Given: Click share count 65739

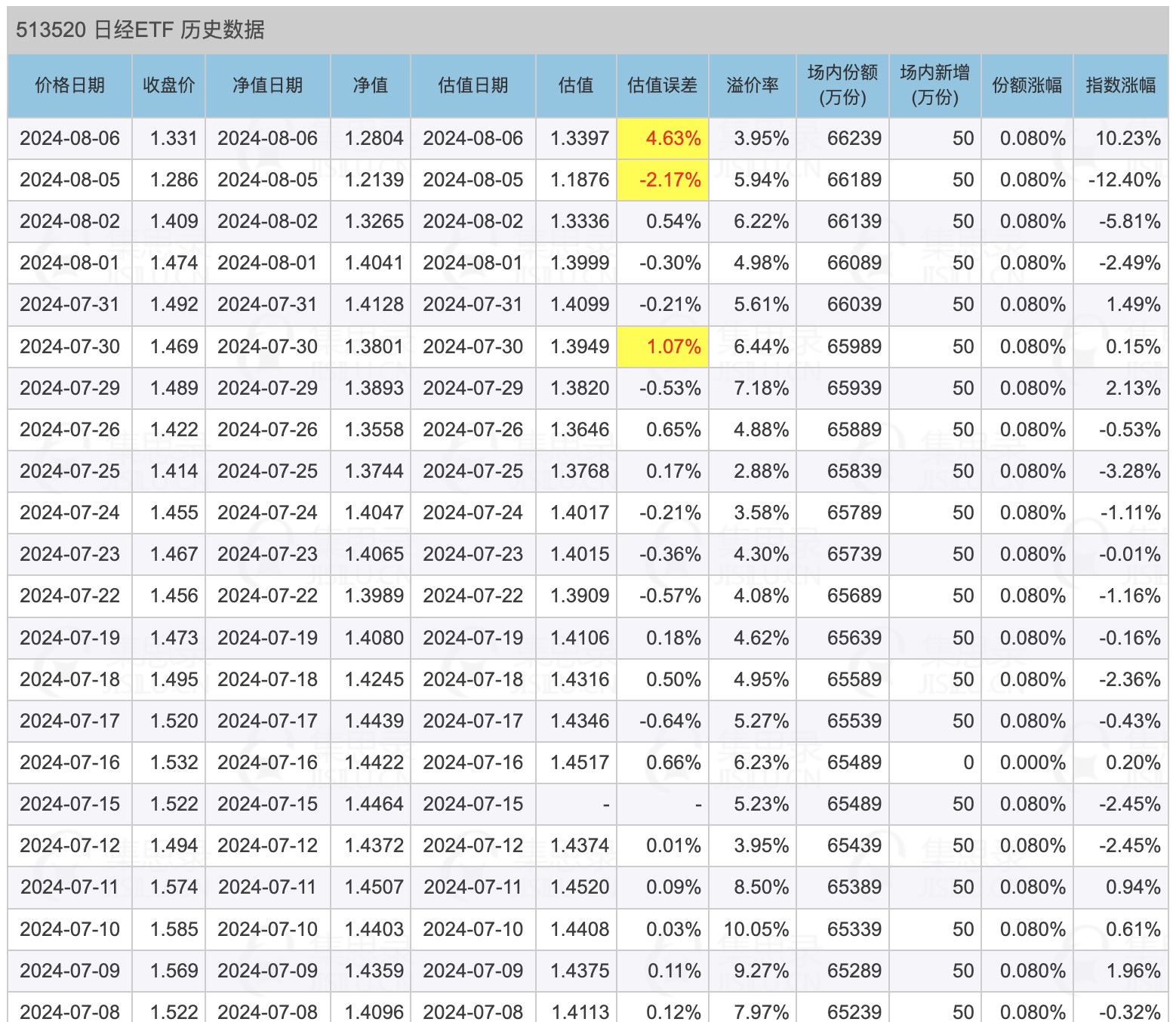Looking at the screenshot, I should [854, 555].
